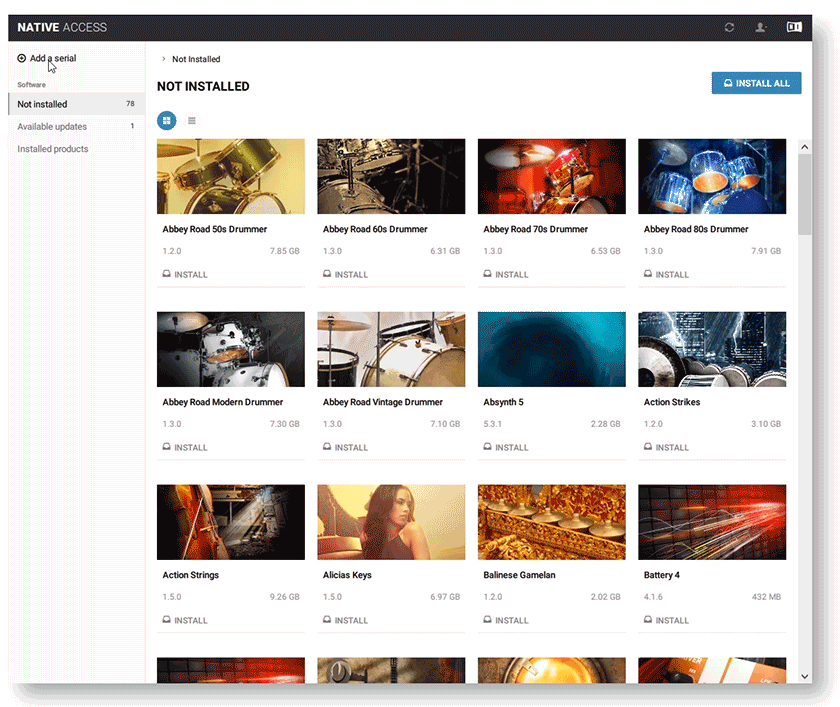Viewport: 840px width, 707px height.
Task: Click the 9.26 GB size of Action Strings
Action: point(284,597)
